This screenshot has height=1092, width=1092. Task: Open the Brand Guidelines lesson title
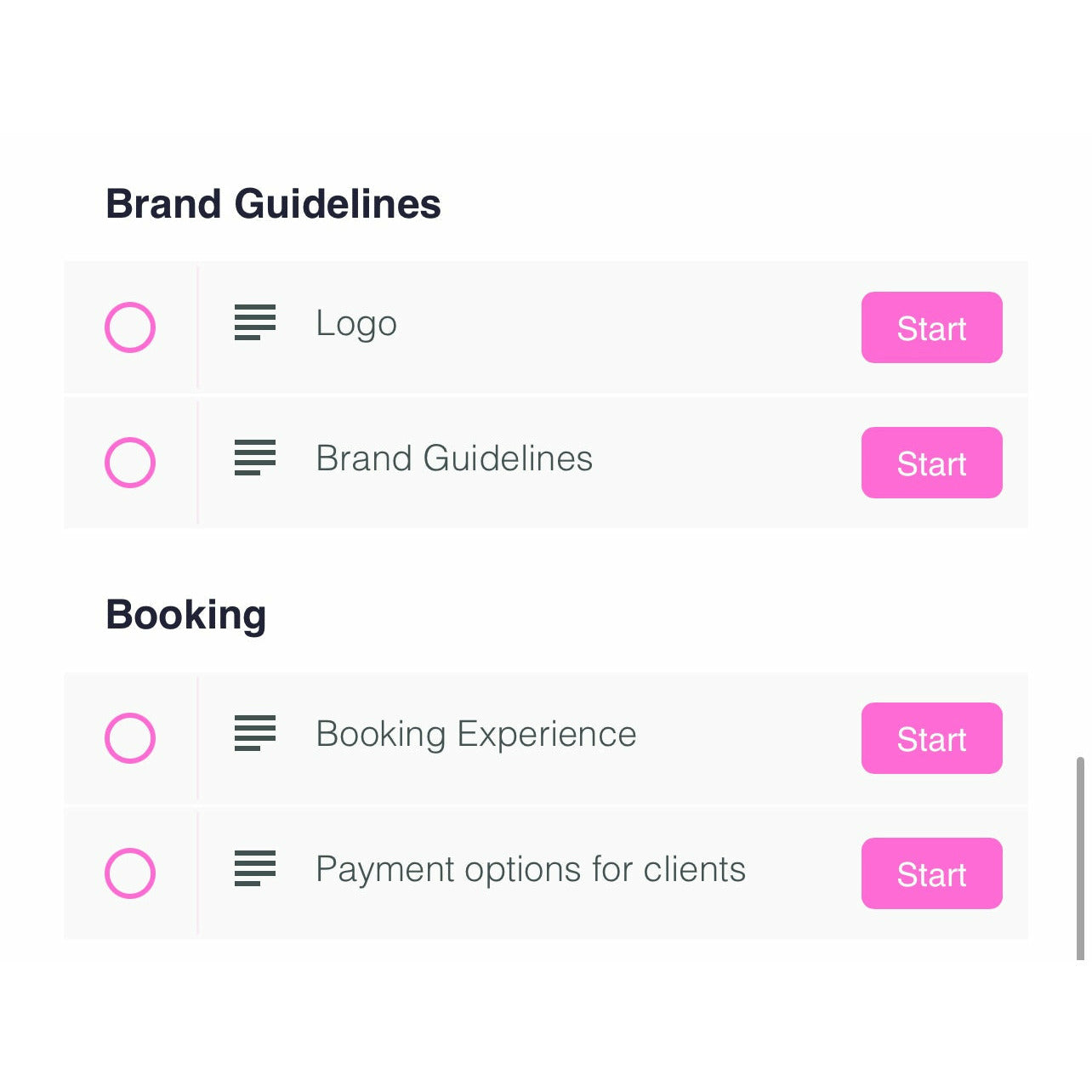point(454,458)
